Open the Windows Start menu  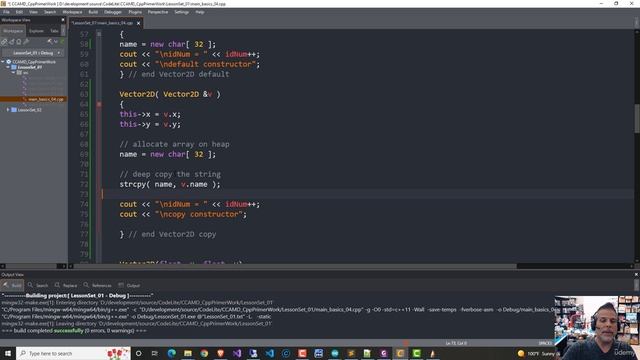pyautogui.click(x=8, y=353)
